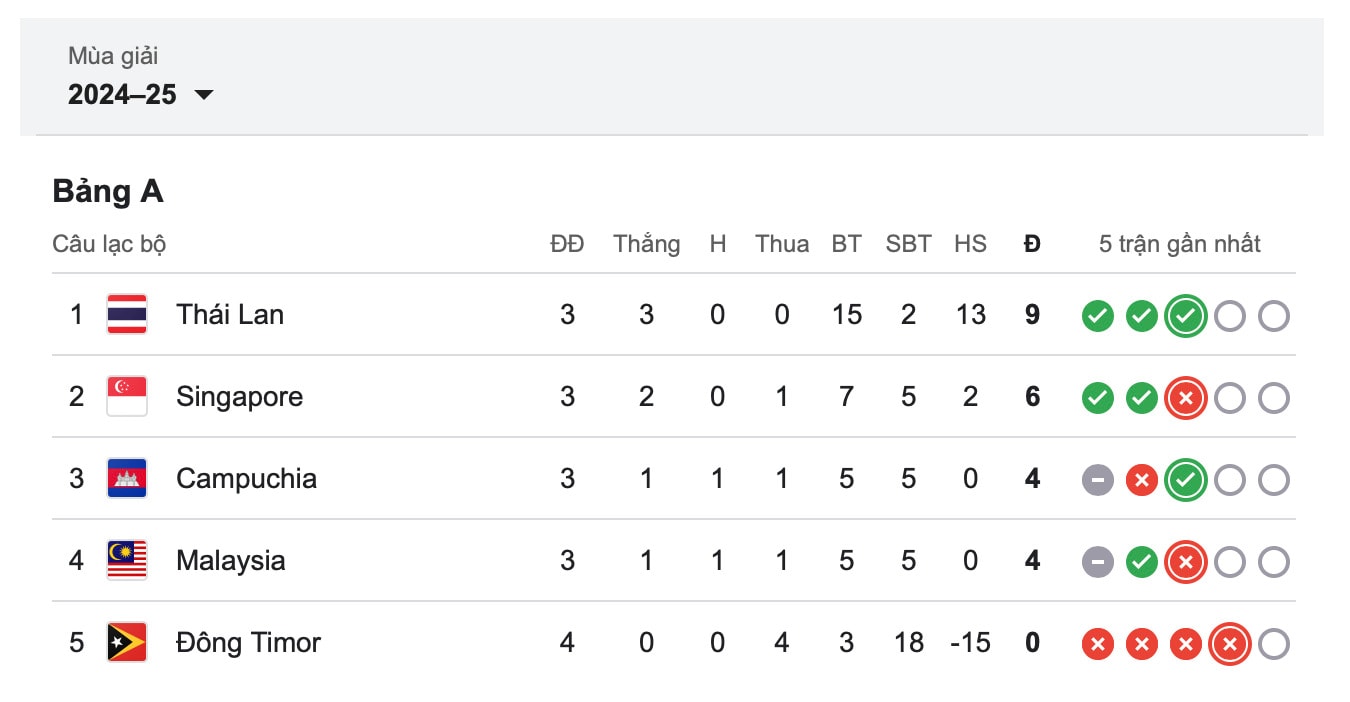
Task: Click Đông Timor's highlighted fourth loss icon
Action: 1229,645
